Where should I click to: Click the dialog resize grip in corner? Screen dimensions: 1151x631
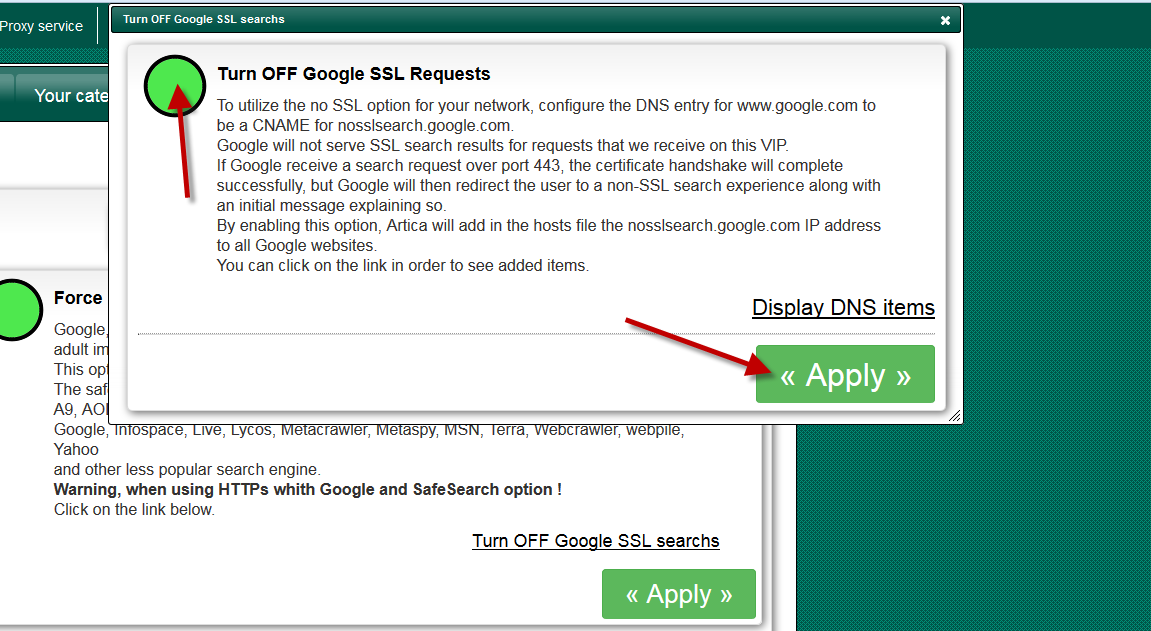(x=954, y=416)
